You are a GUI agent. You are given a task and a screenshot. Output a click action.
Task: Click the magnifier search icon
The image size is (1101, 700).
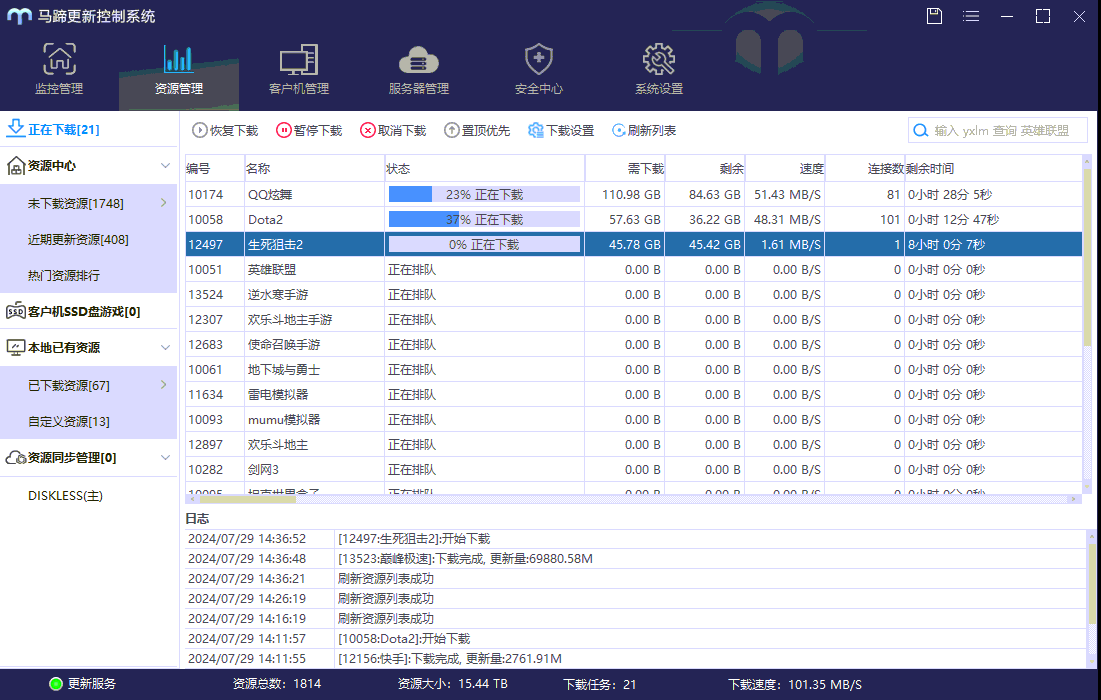pos(921,131)
